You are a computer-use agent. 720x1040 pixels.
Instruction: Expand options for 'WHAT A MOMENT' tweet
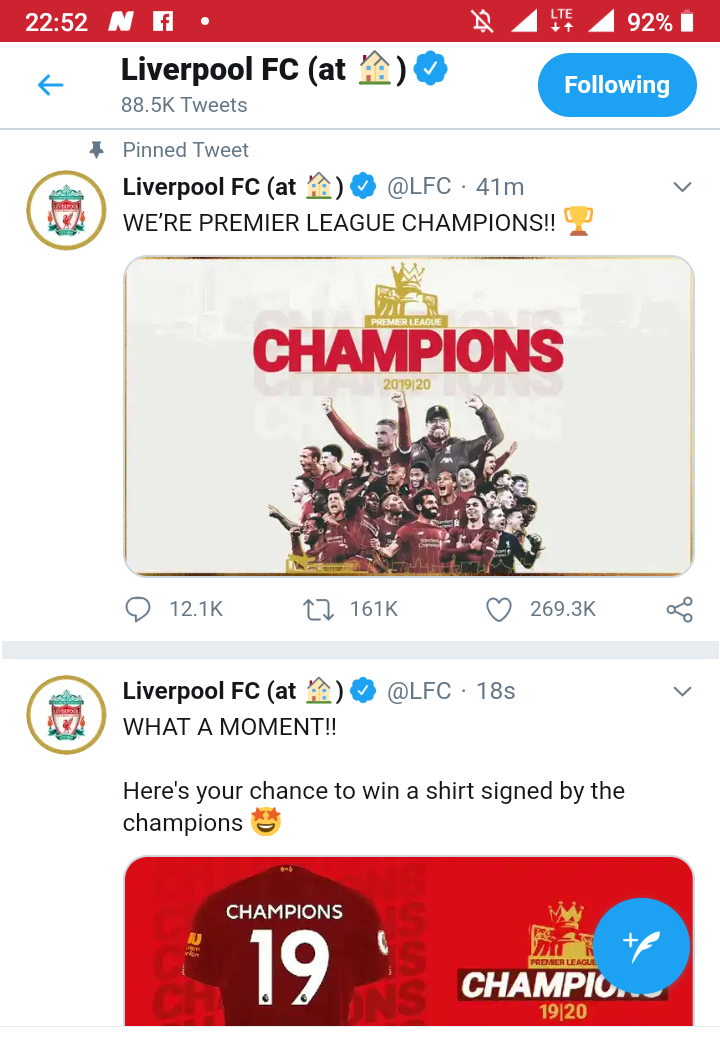pos(682,691)
